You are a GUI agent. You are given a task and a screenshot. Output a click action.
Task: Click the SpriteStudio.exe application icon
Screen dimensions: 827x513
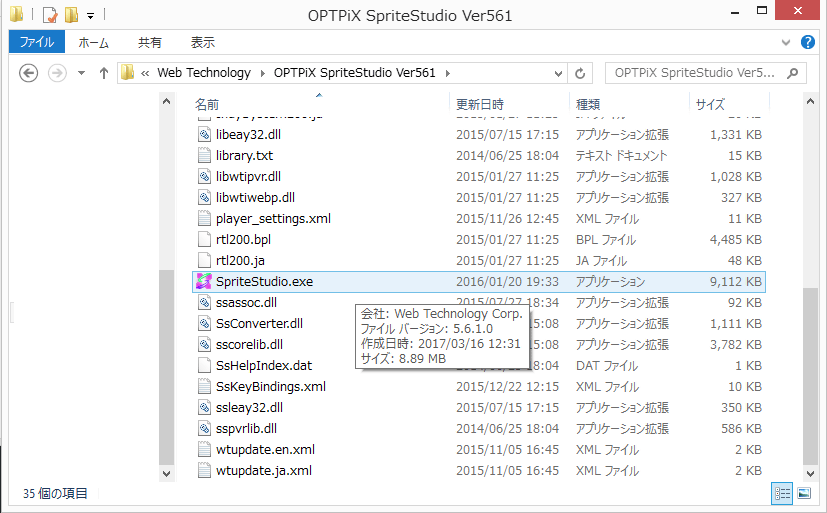(204, 282)
